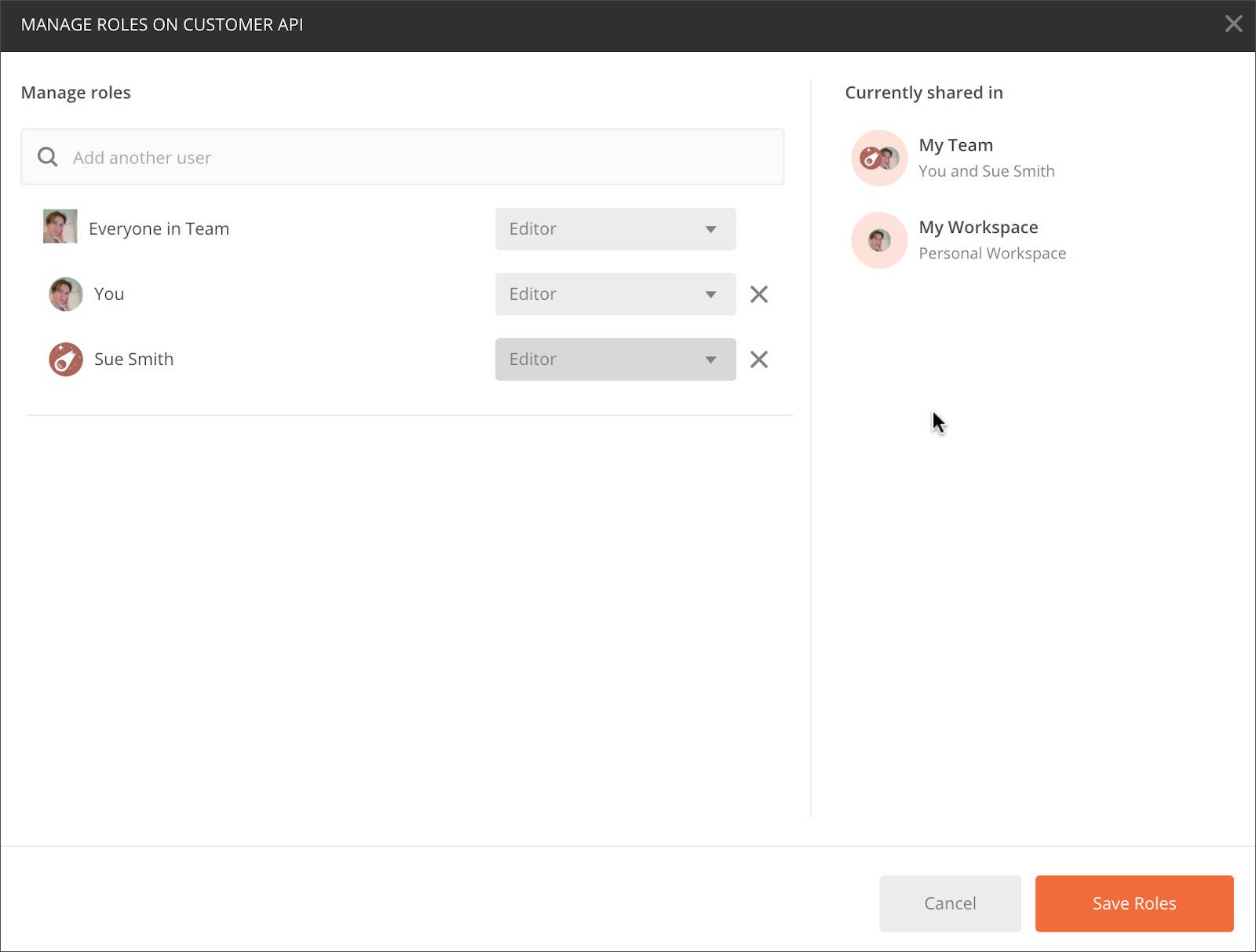Click the search magnifier icon
Screen dimensions: 1256x952
point(48,157)
